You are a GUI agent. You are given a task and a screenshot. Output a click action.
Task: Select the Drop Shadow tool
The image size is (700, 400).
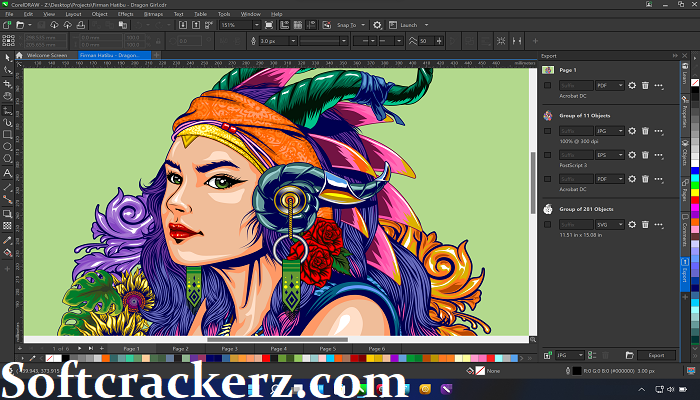pos(8,214)
